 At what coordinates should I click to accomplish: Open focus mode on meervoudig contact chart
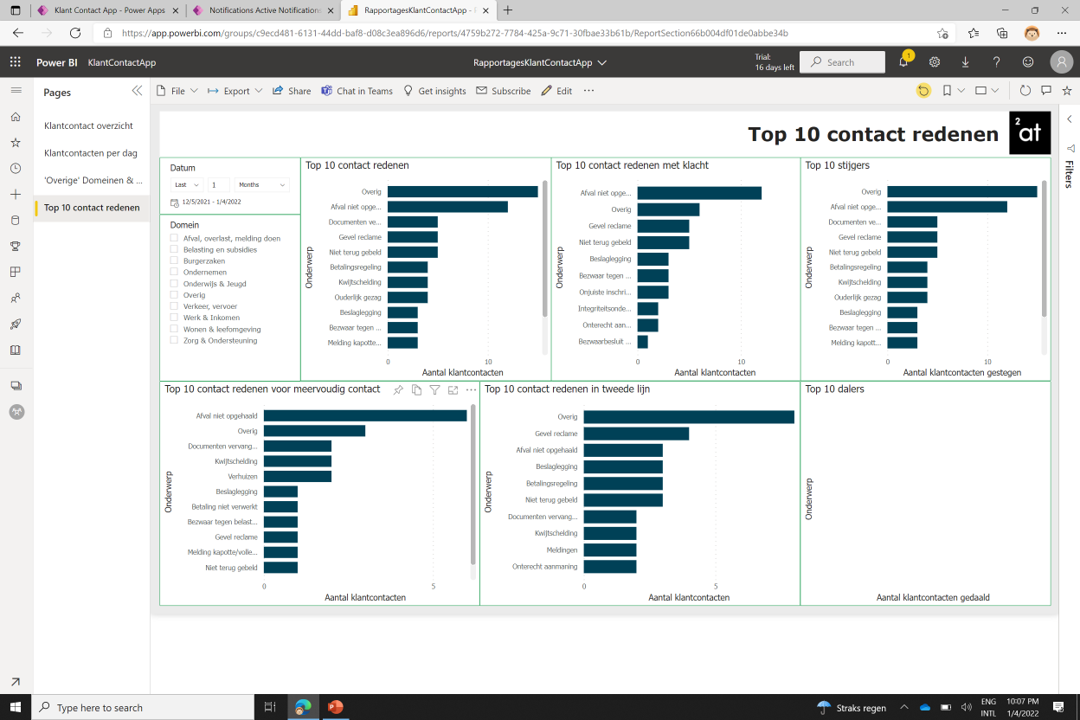(x=453, y=390)
